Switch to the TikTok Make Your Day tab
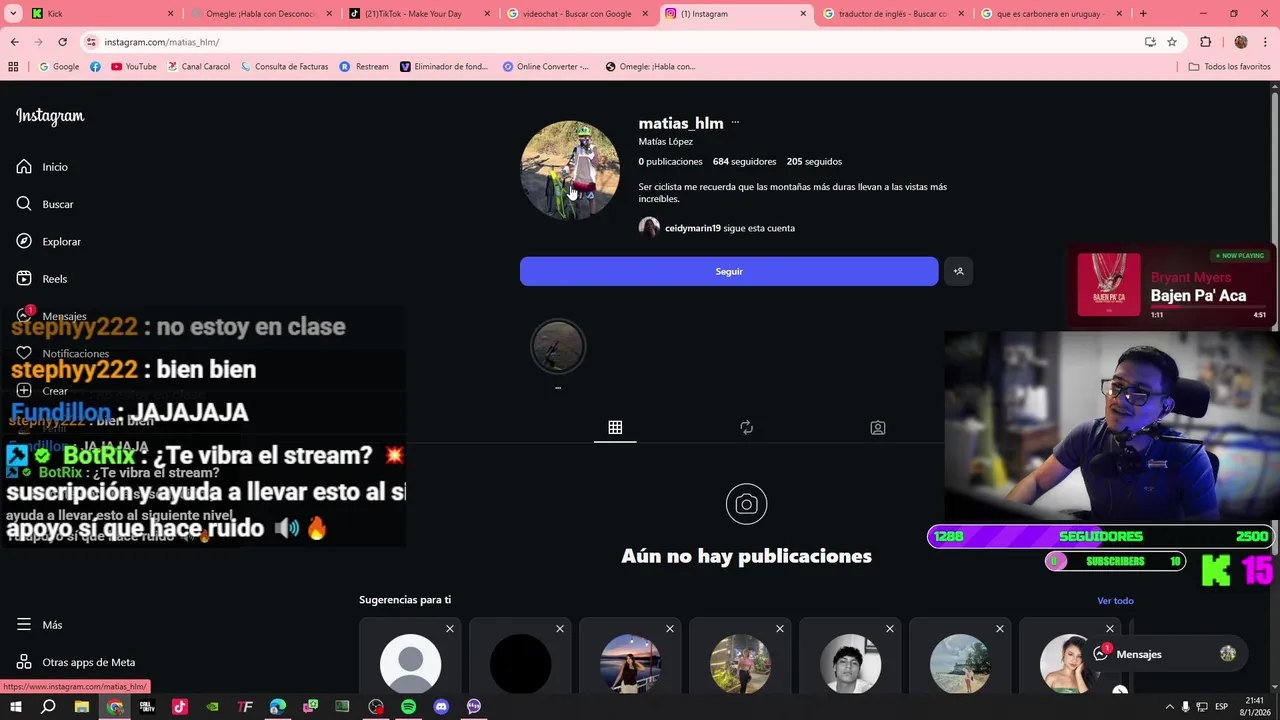The width and height of the screenshot is (1280, 720). tap(420, 14)
